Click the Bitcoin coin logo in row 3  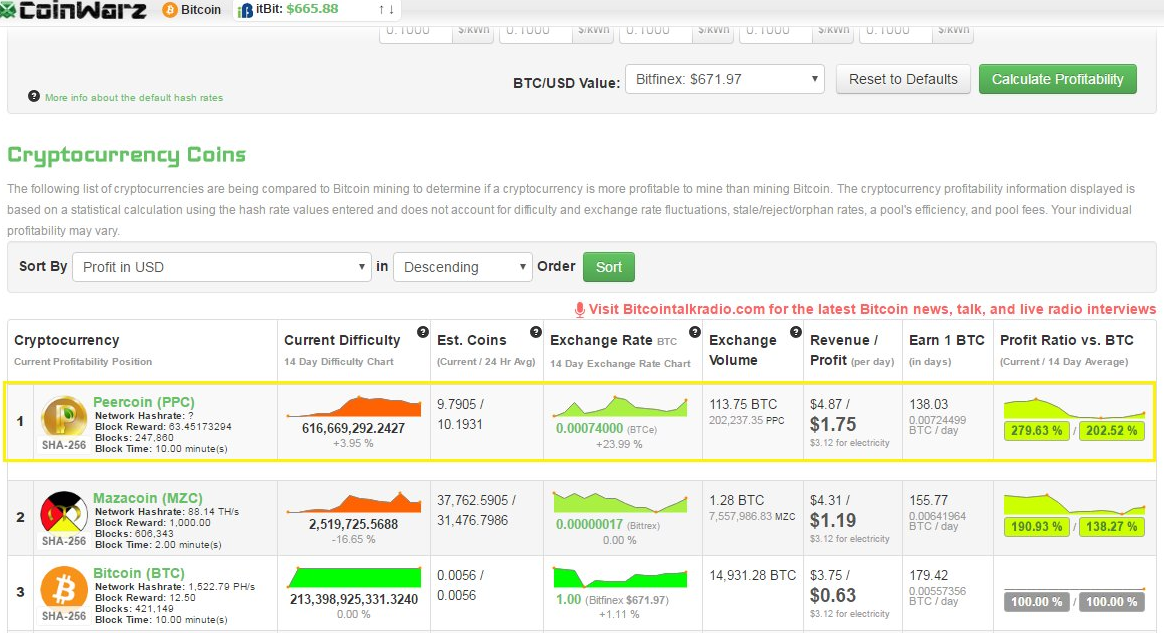coord(64,588)
